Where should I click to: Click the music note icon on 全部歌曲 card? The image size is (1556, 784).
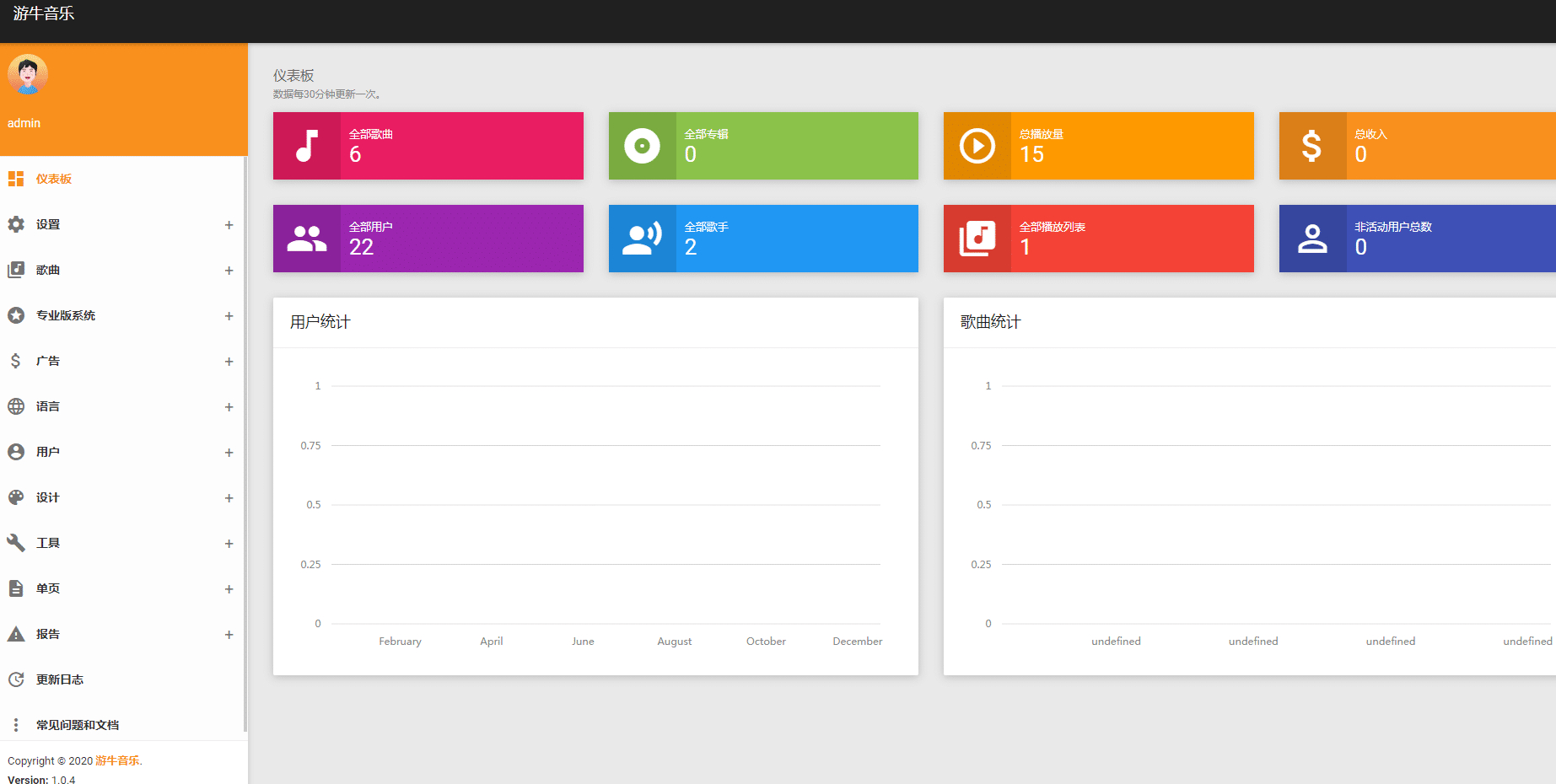(x=307, y=146)
